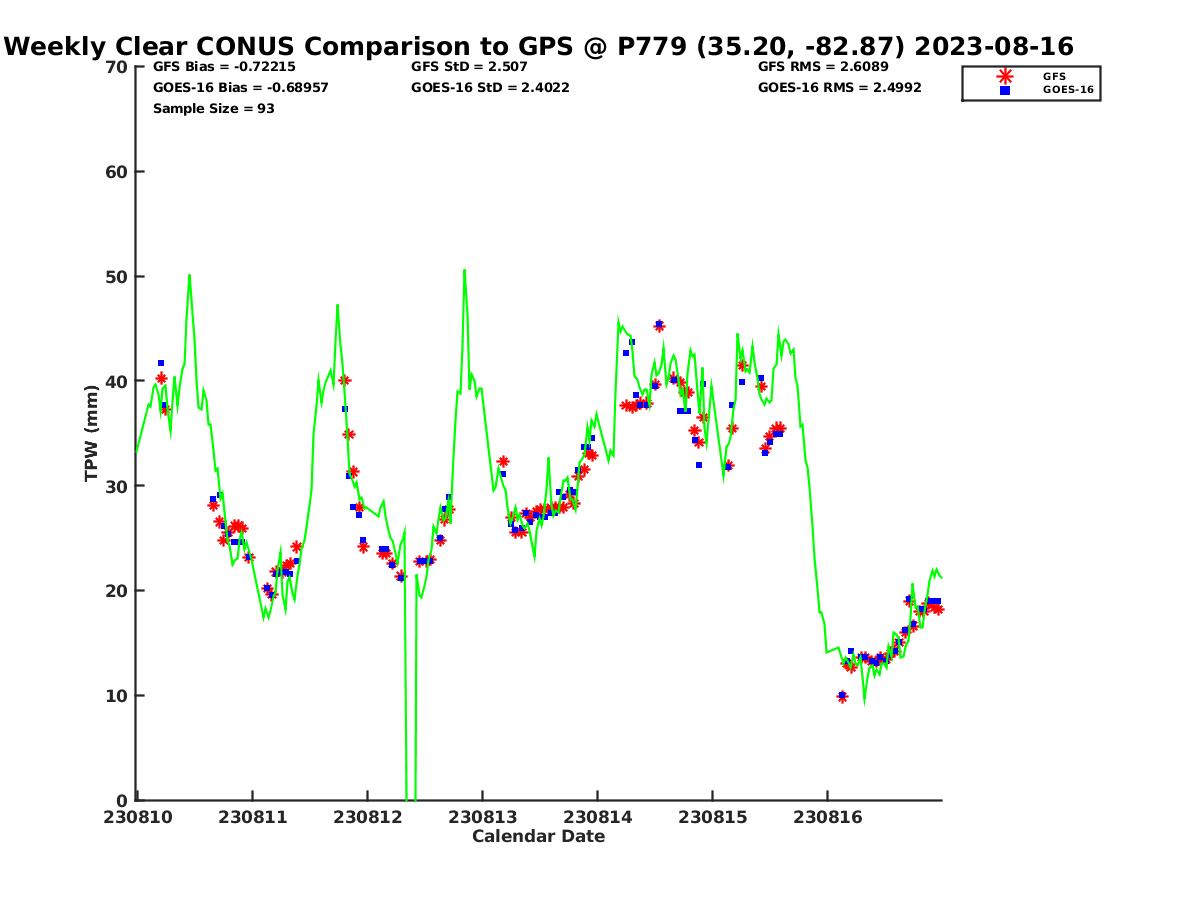Image resolution: width=1200 pixels, height=900 pixels.
Task: Click the 230810 x-axis tick label
Action: (x=138, y=817)
